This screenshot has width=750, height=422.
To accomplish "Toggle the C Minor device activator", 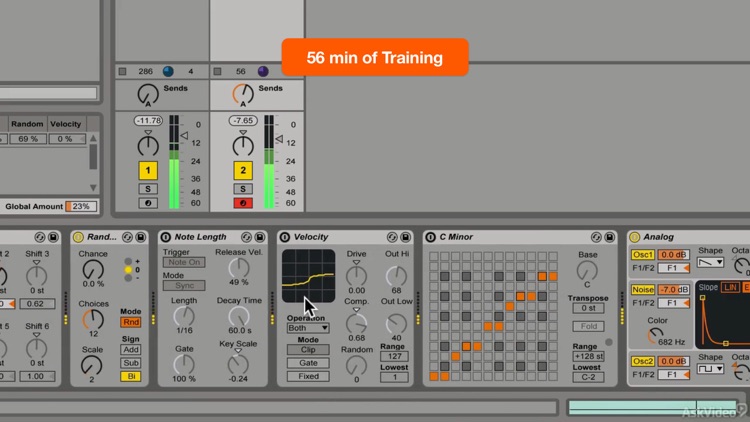I will tap(430, 237).
